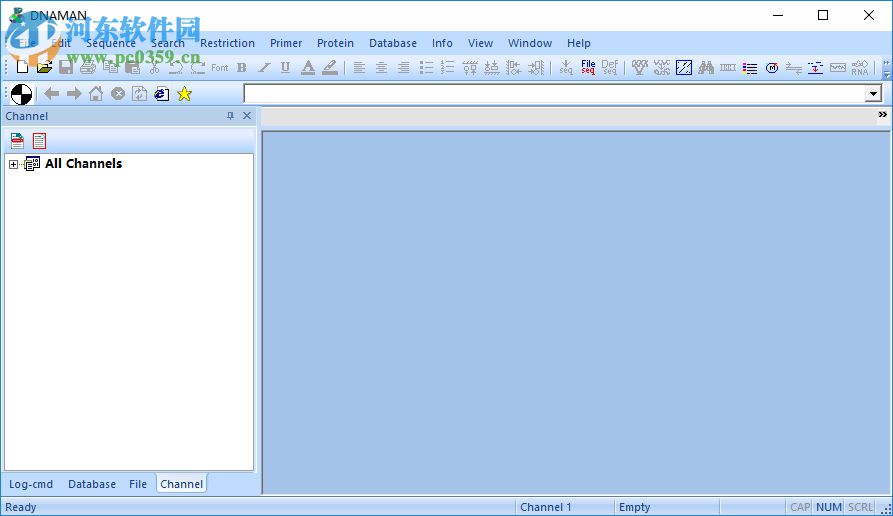Select the Channel tab at bottom
Image resolution: width=893 pixels, height=516 pixels.
coord(181,484)
